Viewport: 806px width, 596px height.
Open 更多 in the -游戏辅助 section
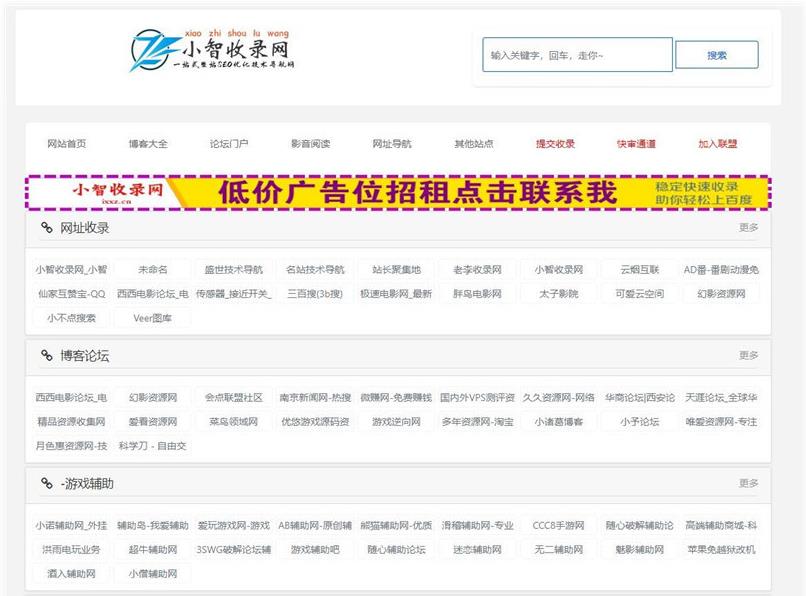tap(748, 484)
